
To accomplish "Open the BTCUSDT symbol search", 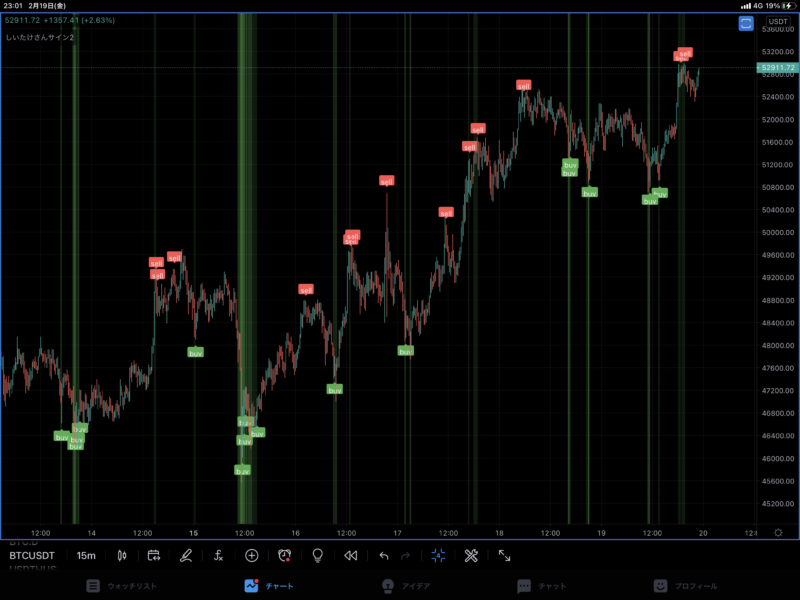I will point(33,555).
